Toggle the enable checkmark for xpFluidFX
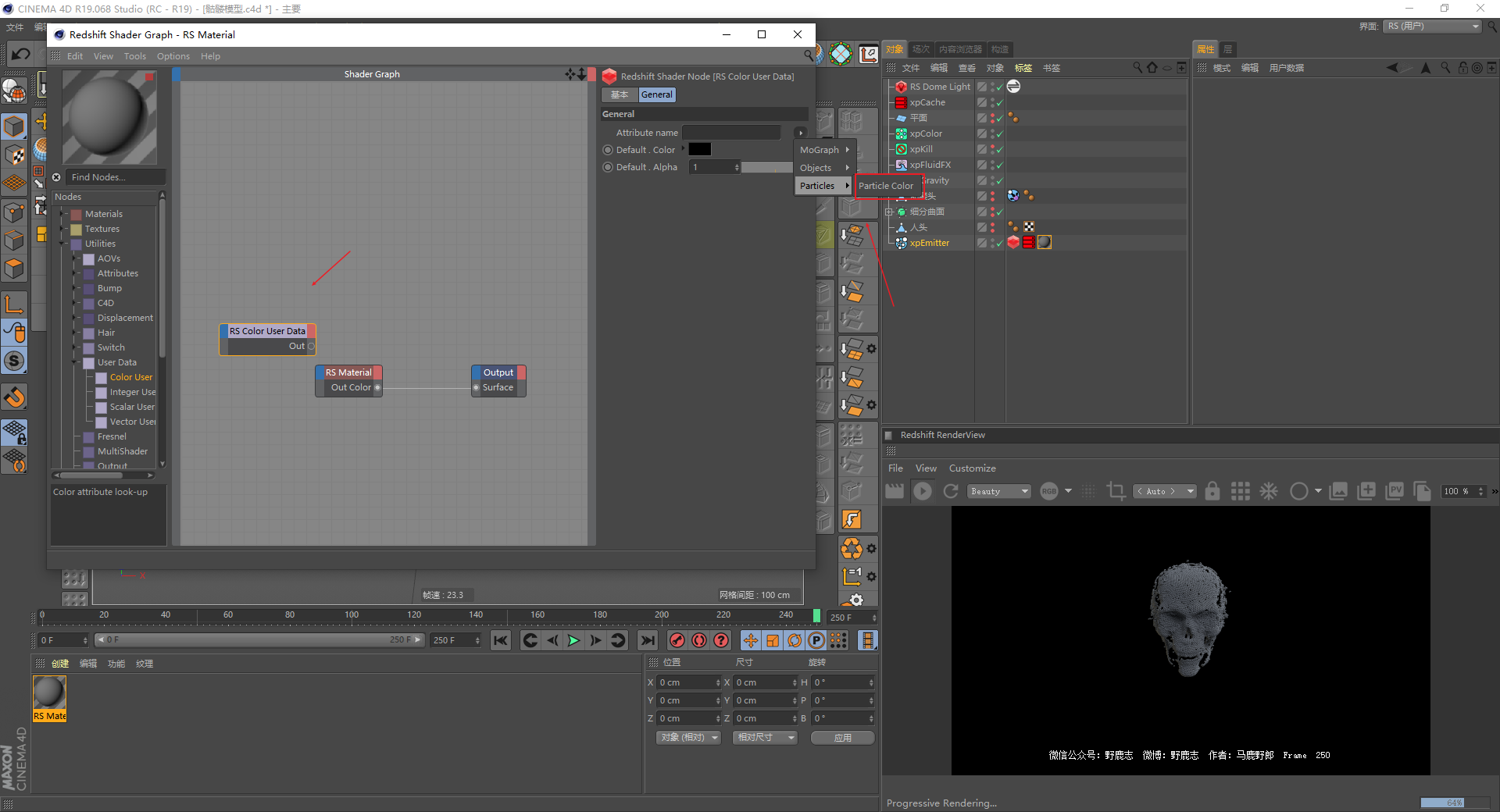Viewport: 1500px width, 812px height. coord(998,165)
